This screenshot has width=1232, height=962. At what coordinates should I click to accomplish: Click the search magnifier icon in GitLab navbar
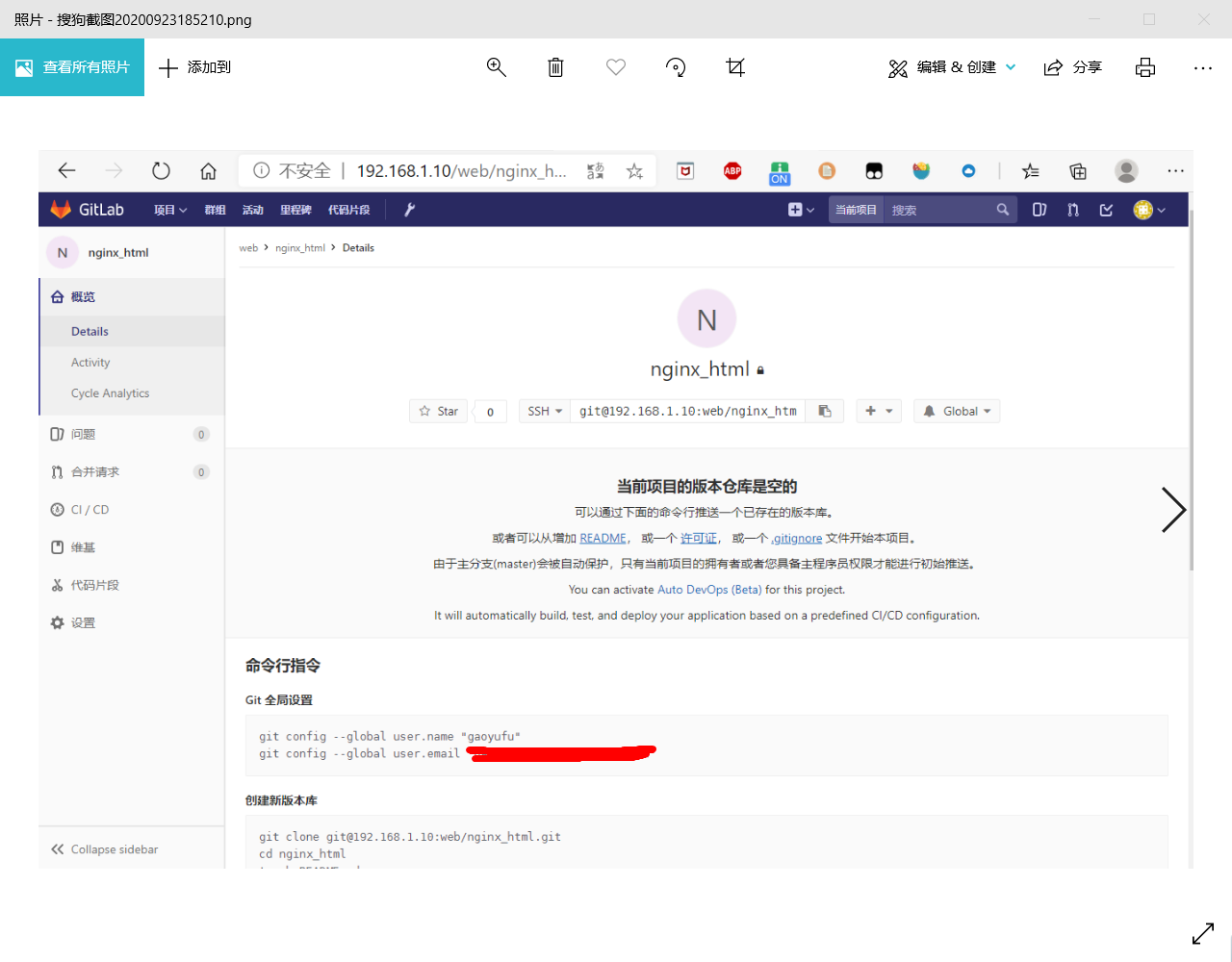[x=1002, y=210]
